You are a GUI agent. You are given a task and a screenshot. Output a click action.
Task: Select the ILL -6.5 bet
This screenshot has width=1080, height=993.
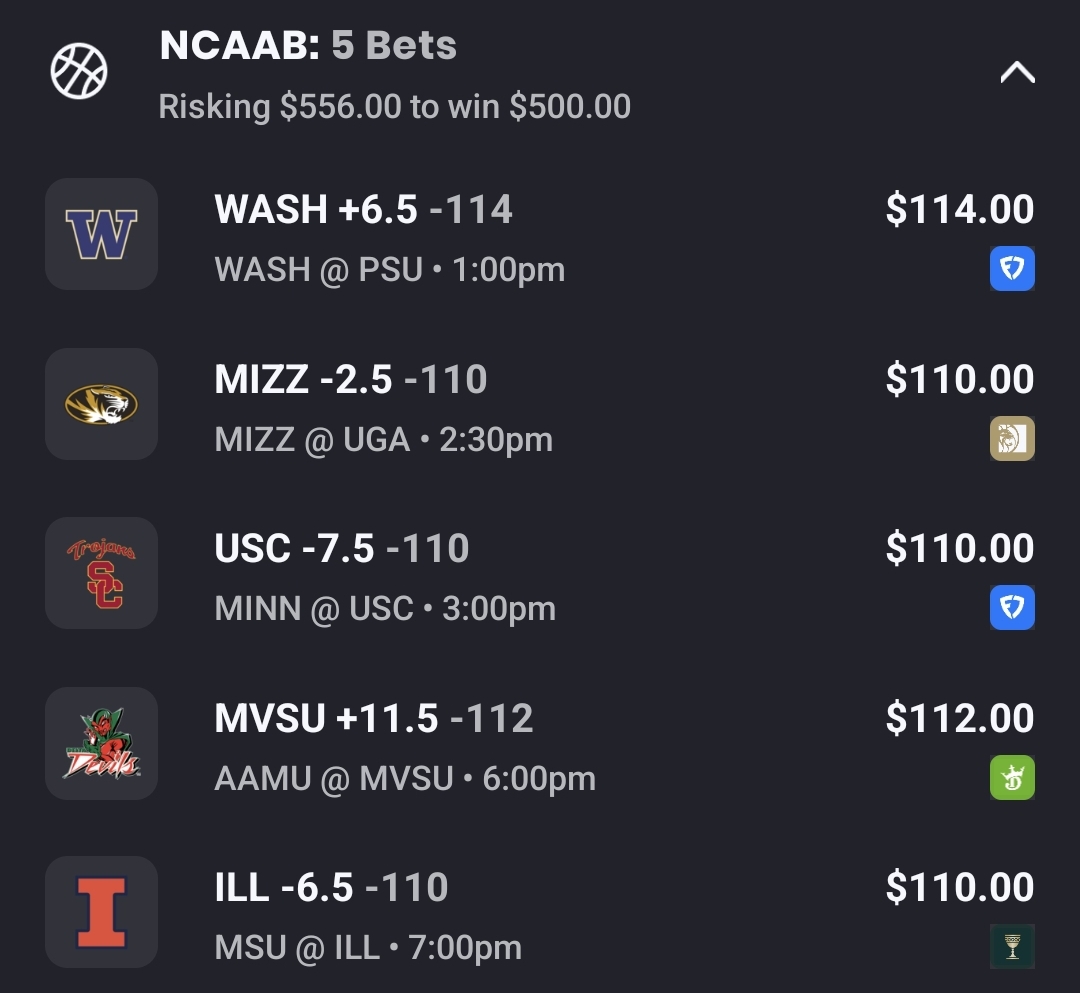click(x=331, y=888)
